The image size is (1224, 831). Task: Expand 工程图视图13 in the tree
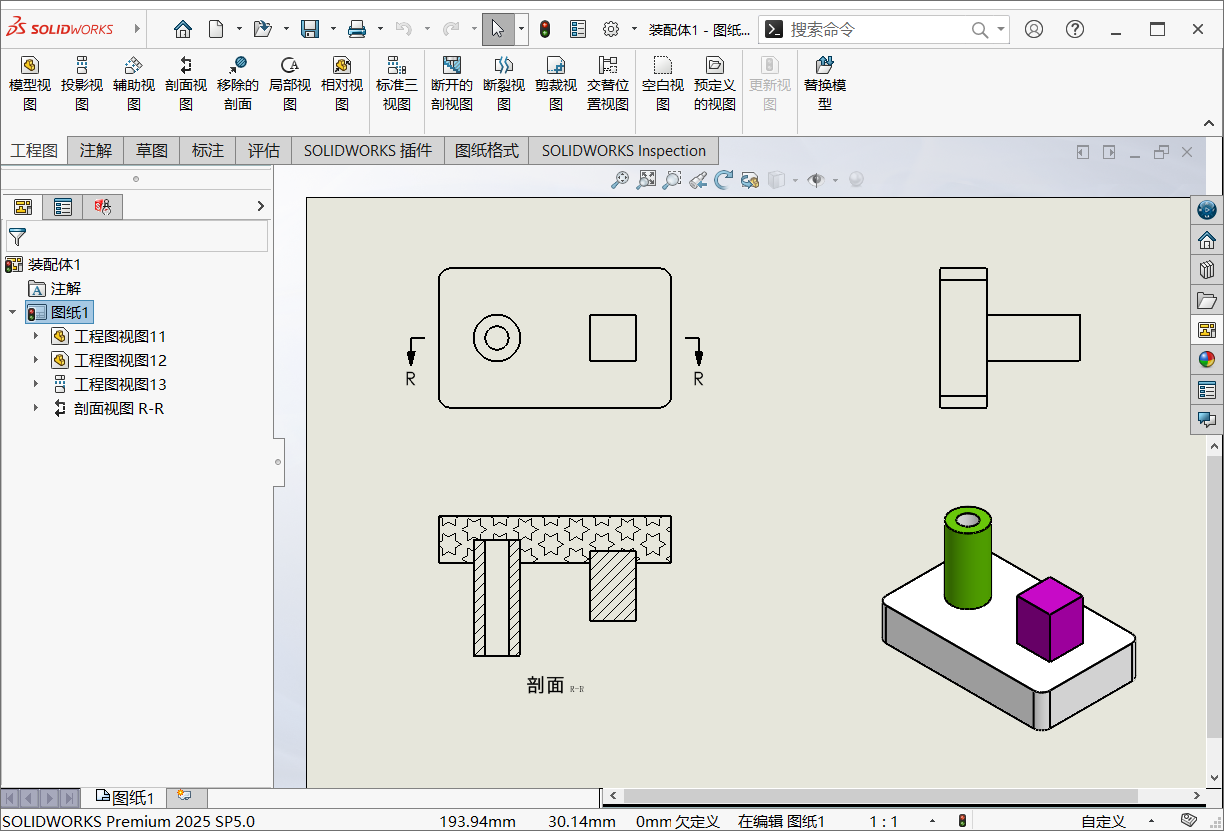[x=36, y=384]
